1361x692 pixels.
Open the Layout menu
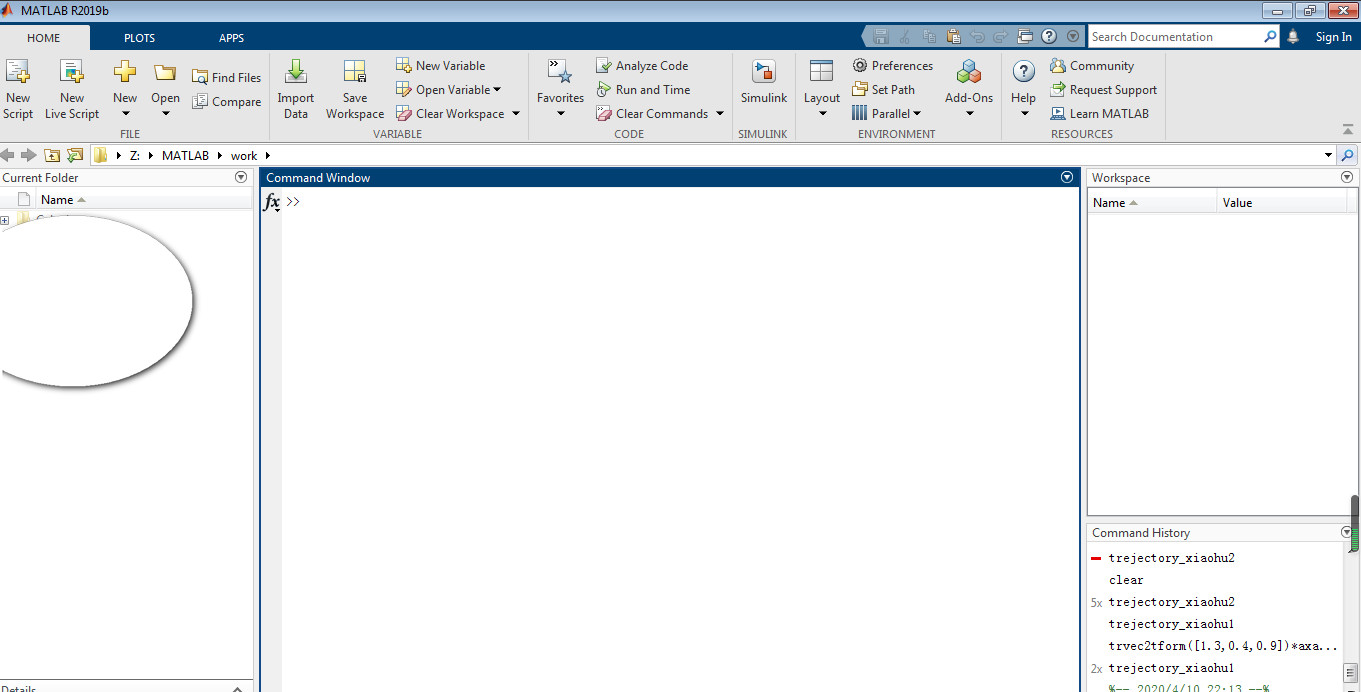click(x=822, y=89)
